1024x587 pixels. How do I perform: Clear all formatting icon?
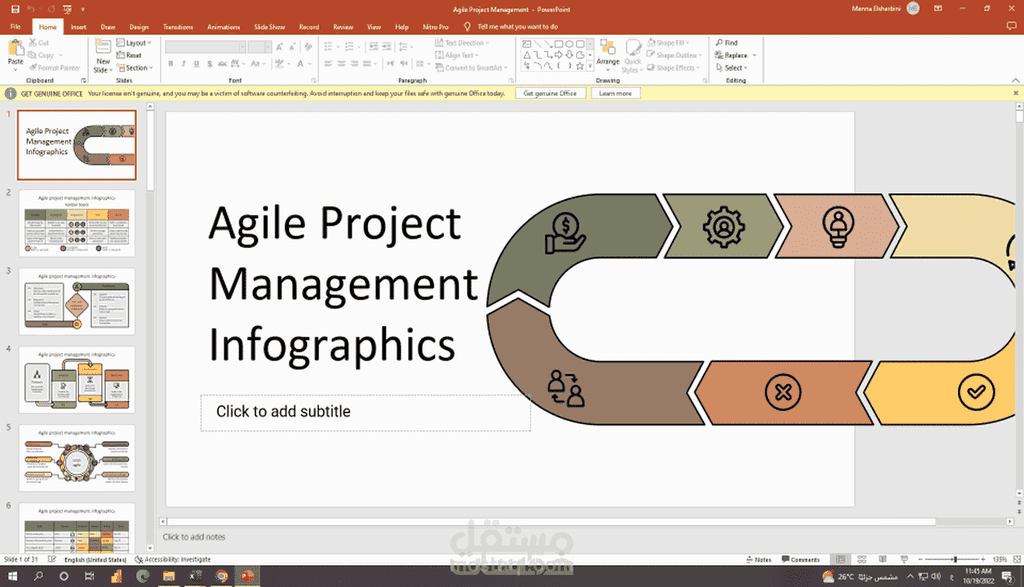pos(308,46)
